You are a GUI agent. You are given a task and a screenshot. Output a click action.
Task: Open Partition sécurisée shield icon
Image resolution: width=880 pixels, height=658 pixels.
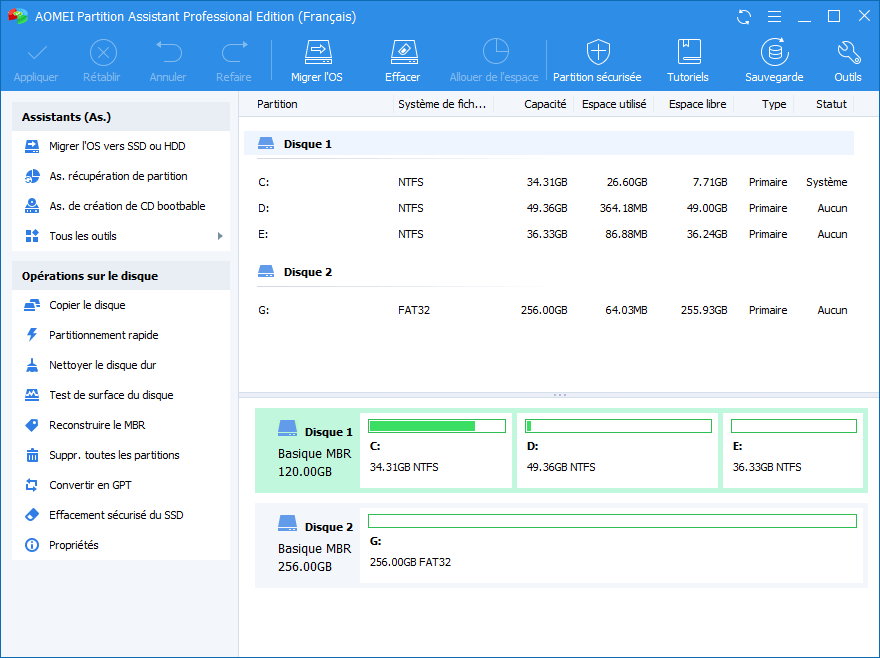click(x=597, y=53)
